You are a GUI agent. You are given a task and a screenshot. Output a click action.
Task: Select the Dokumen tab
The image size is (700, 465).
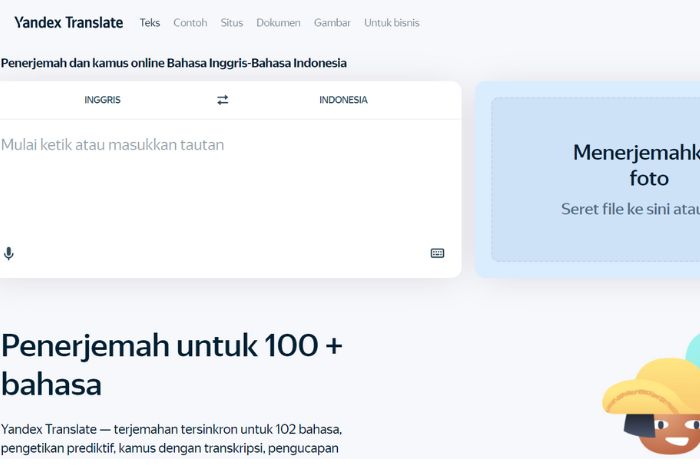coord(278,23)
